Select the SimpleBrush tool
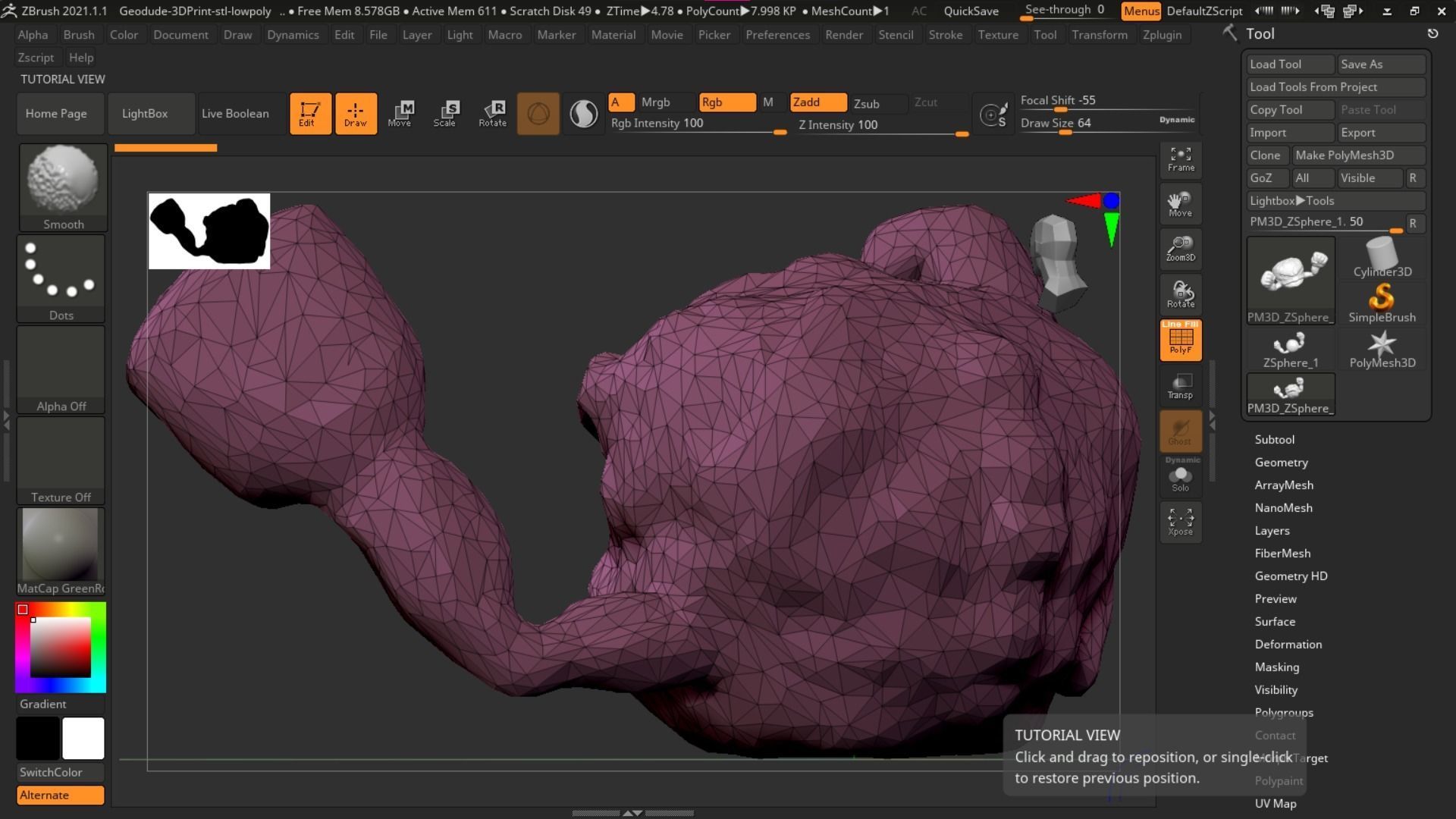1456x819 pixels. (x=1382, y=303)
